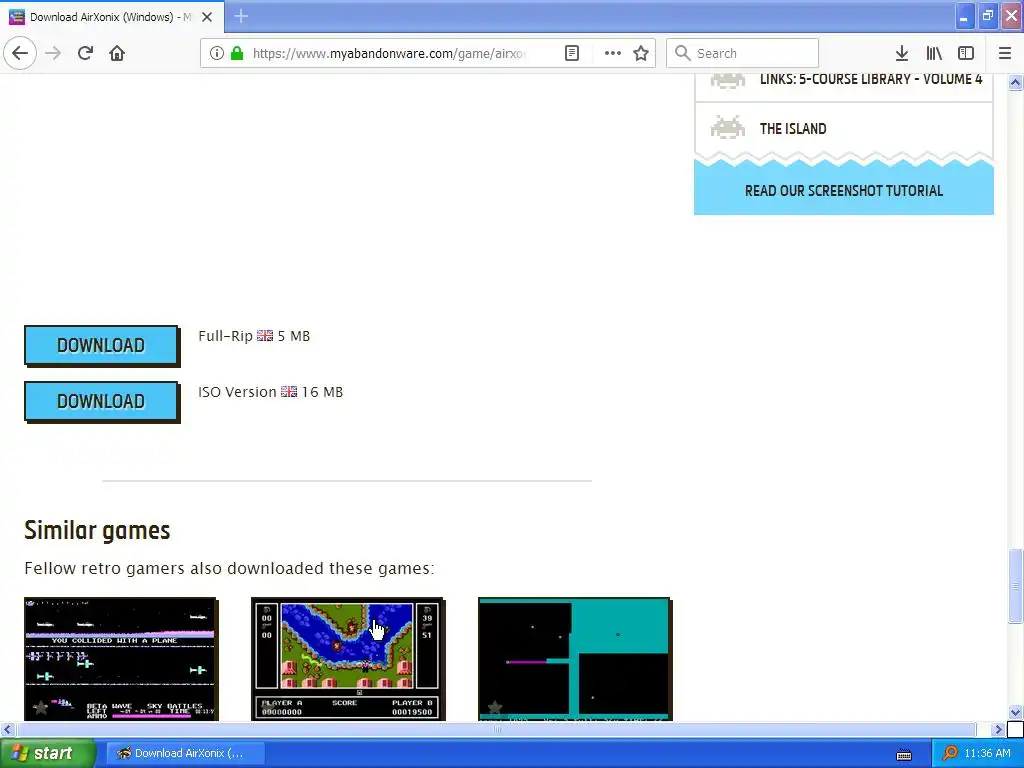Click the vertical scrollbar down arrow

(1015, 712)
